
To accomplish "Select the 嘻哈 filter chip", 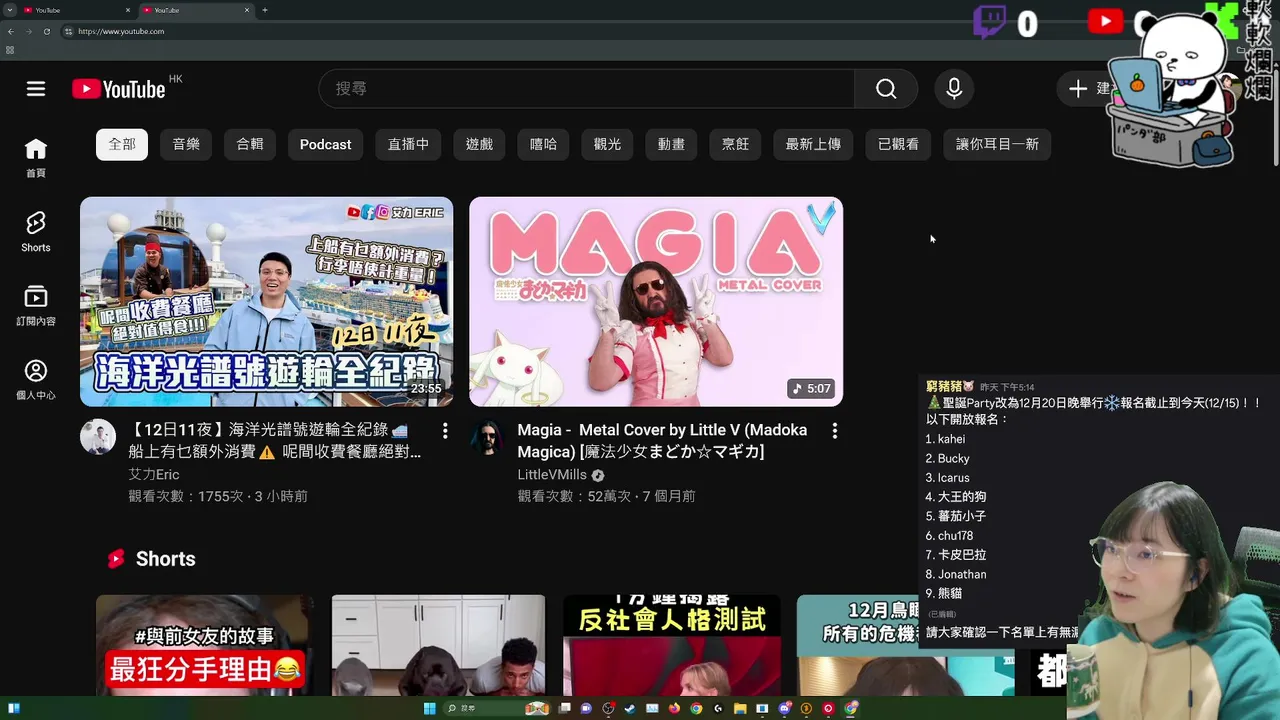I will pyautogui.click(x=543, y=144).
